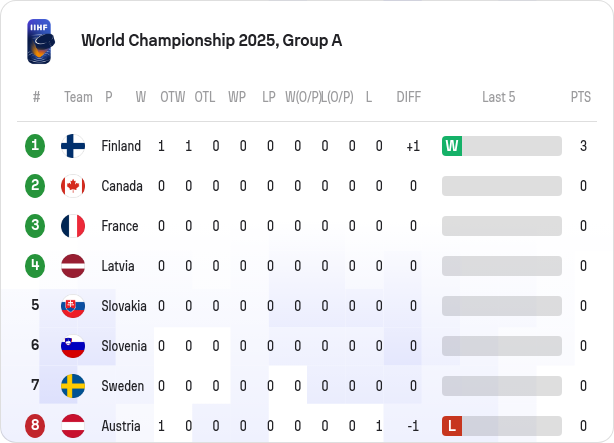The height and width of the screenshot is (443, 614).
Task: Click the France flag icon
Action: point(73,226)
